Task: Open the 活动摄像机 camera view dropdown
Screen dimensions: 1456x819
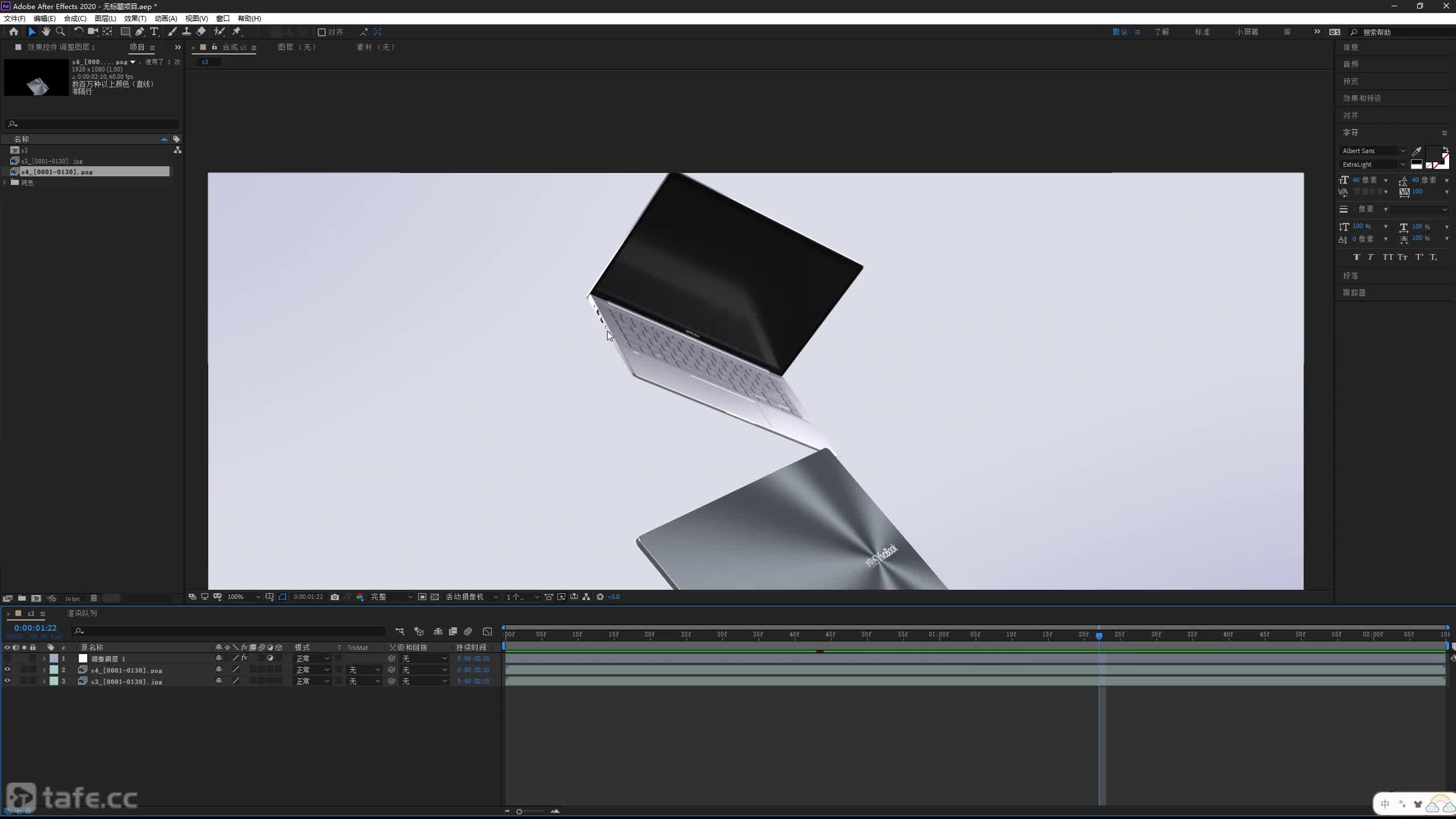Action: click(x=471, y=597)
